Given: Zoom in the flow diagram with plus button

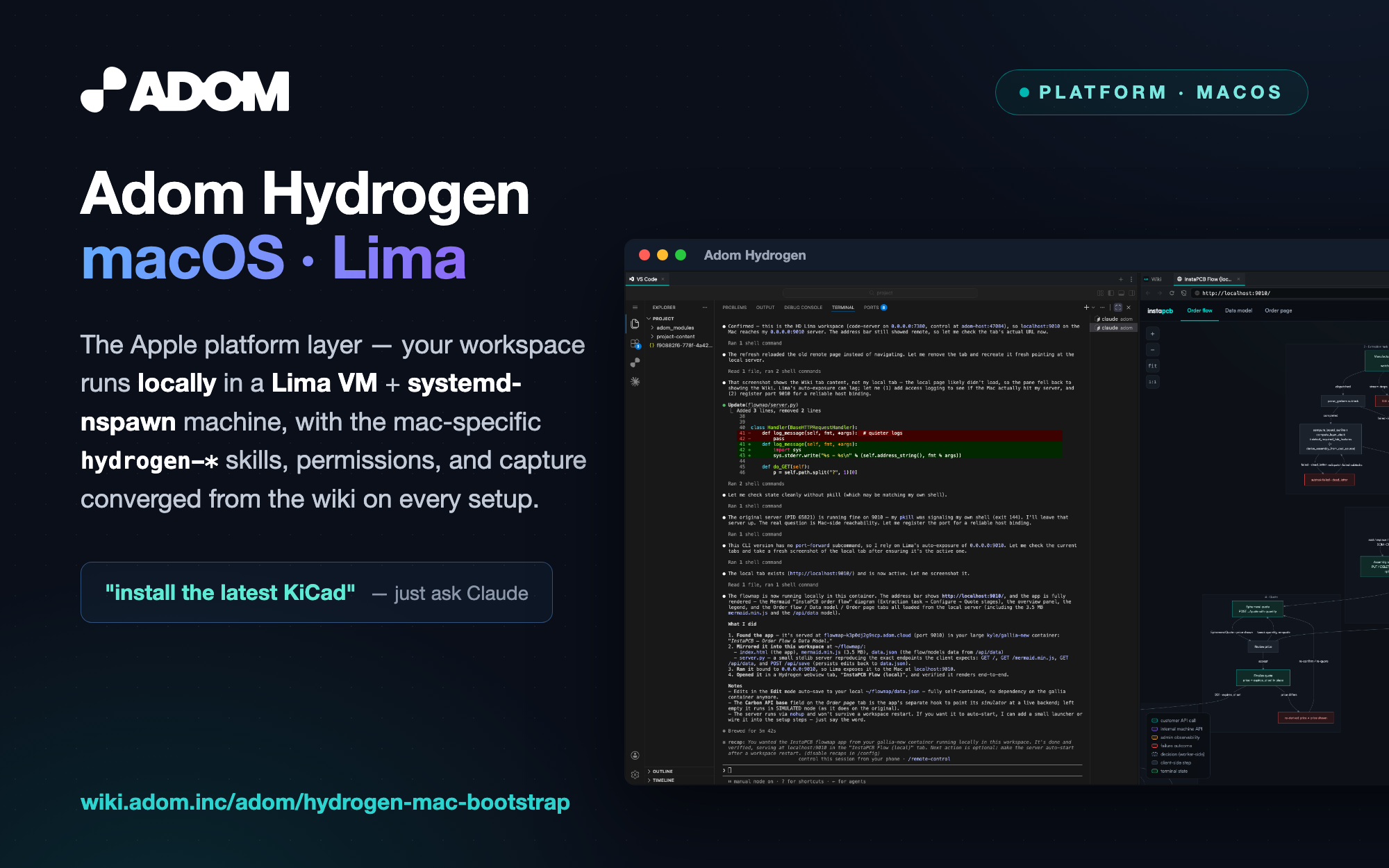Looking at the screenshot, I should pyautogui.click(x=1153, y=334).
